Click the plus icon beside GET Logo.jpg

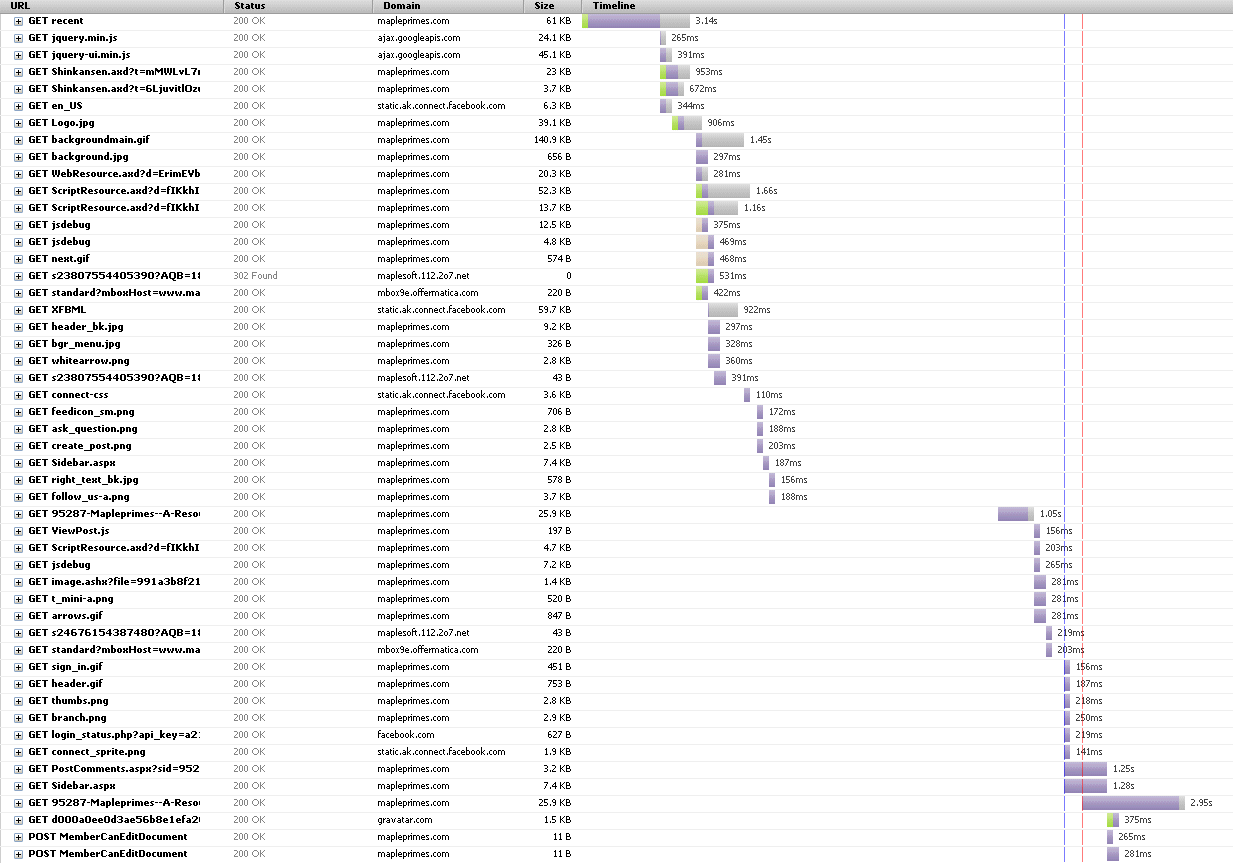[x=18, y=123]
